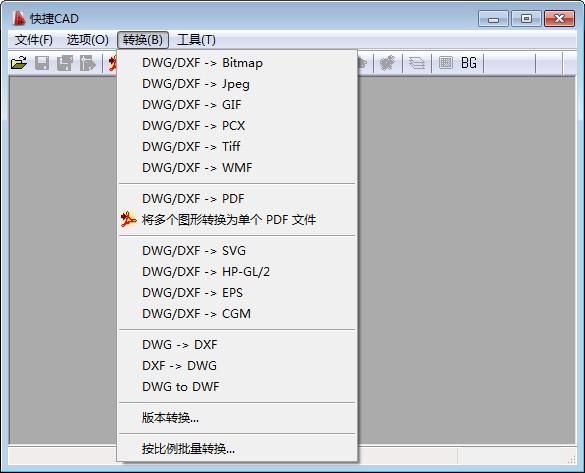585x473 pixels.
Task: Pick DWG/DXF -> WMF option
Action: click(237, 168)
